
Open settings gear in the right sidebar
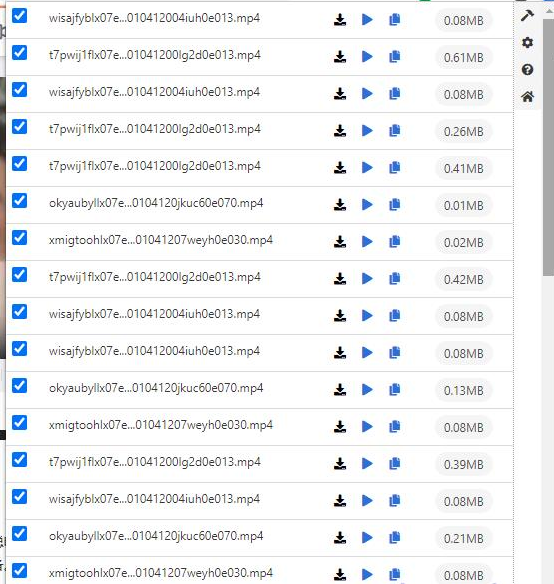527,42
